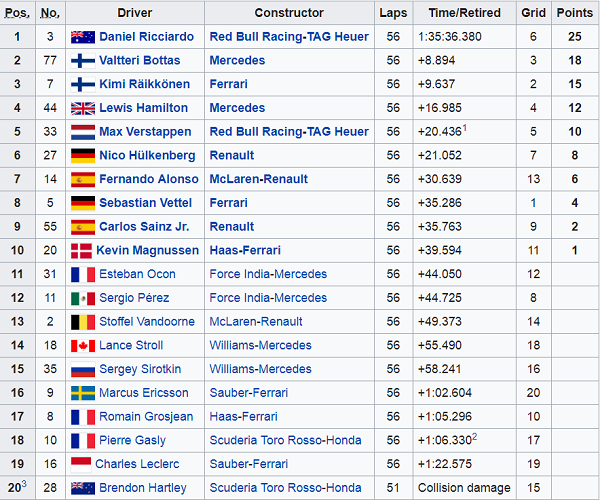Click the Mexican flag beside Sergio Pérez
The width and height of the screenshot is (600, 500).
[83, 298]
